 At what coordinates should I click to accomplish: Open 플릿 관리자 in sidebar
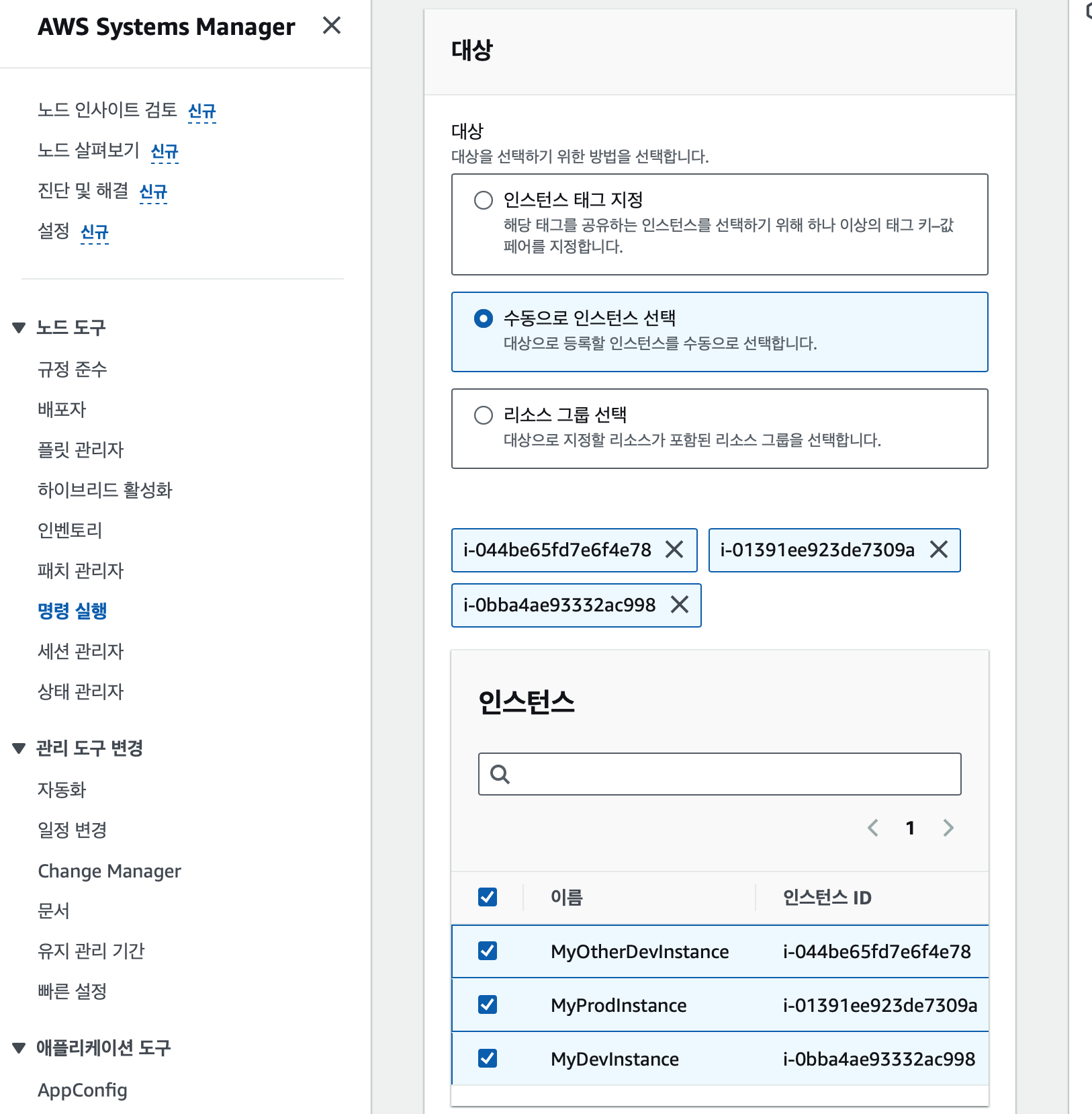(81, 449)
